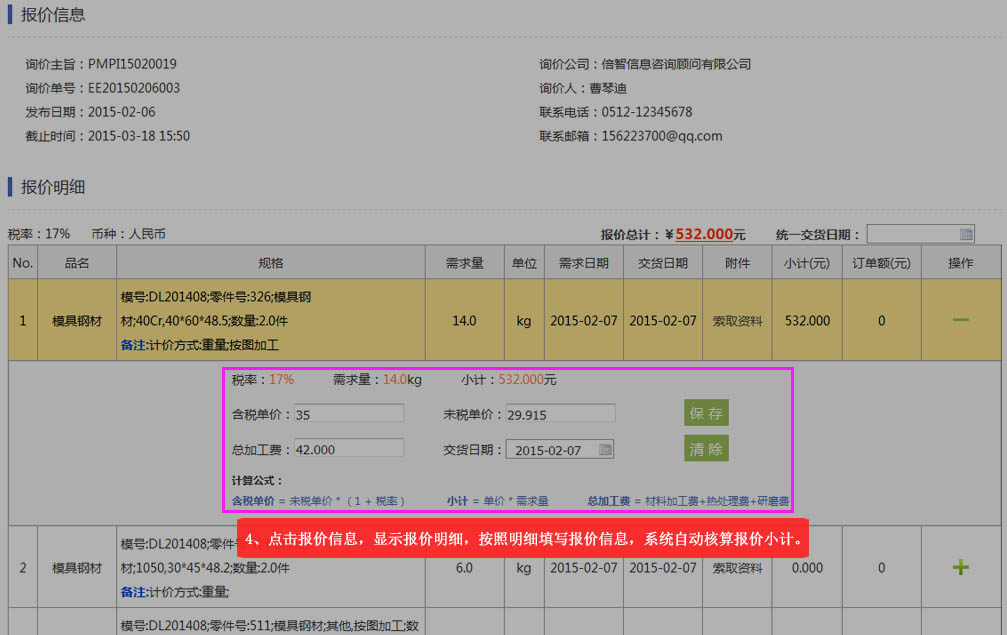Click into the 未税单价 input field
1007x635 pixels.
click(559, 414)
